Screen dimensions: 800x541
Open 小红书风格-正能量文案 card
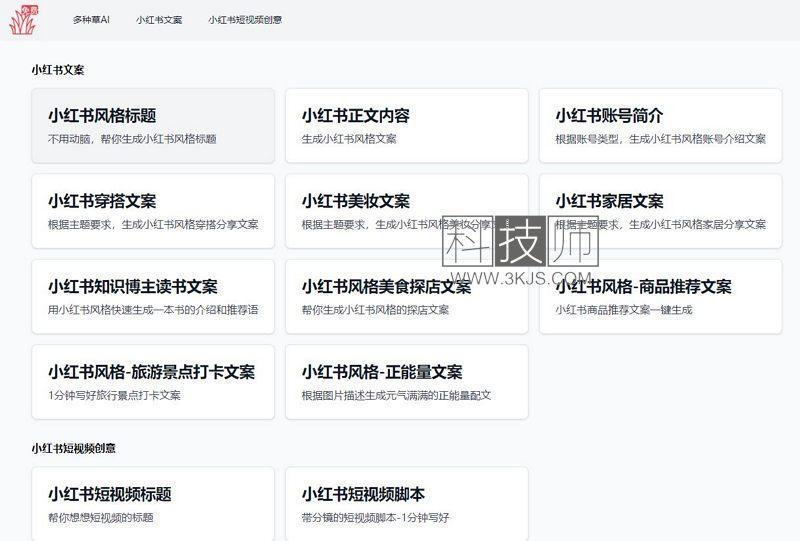407,382
